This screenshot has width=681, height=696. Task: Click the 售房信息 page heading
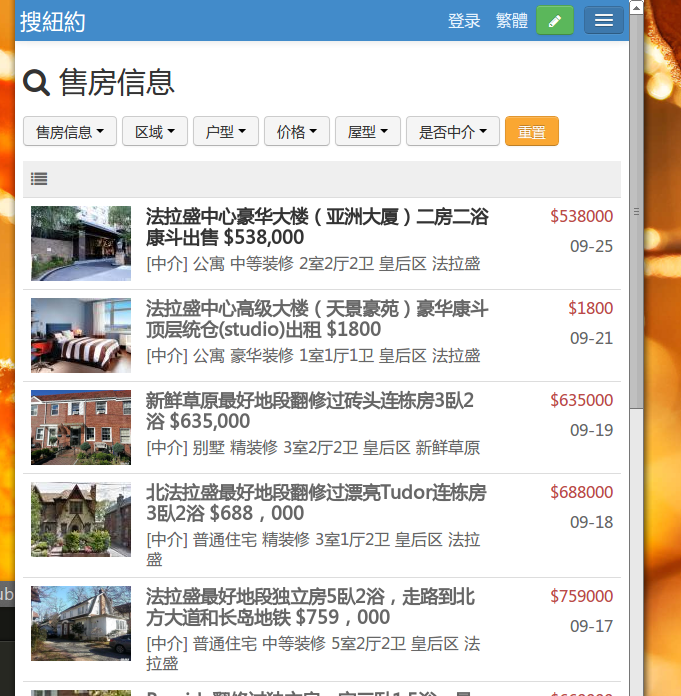click(x=117, y=82)
